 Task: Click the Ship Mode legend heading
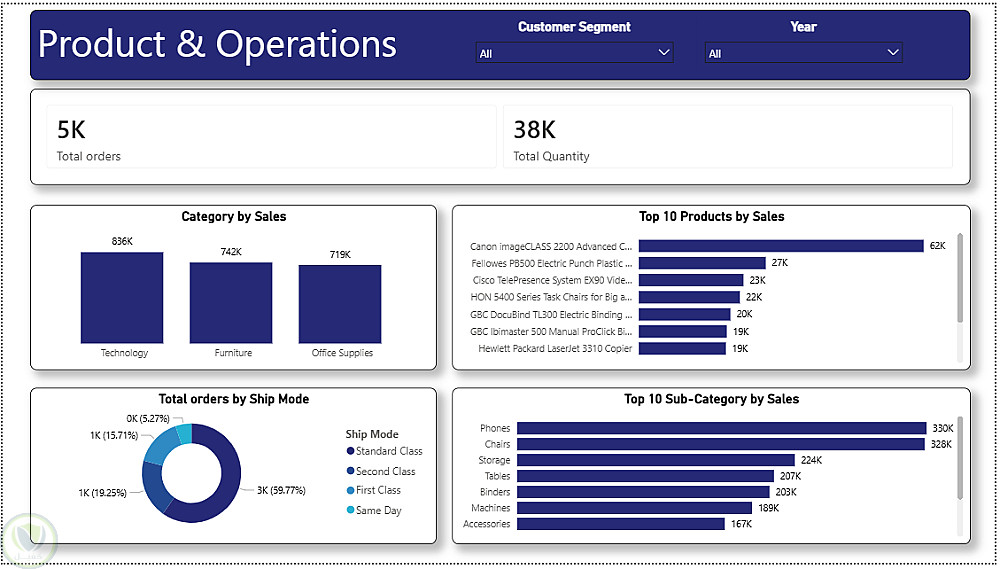(x=372, y=434)
